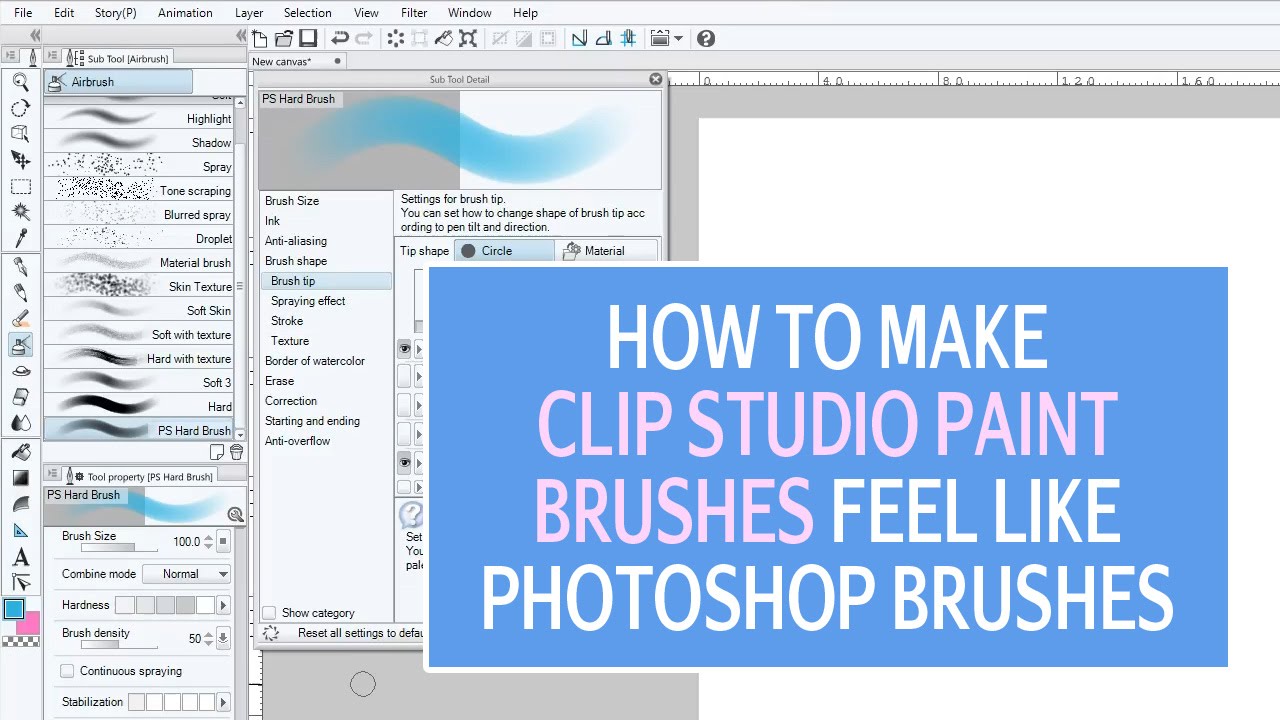Select the Text tool
Screen dimensions: 1280x720
tap(20, 557)
